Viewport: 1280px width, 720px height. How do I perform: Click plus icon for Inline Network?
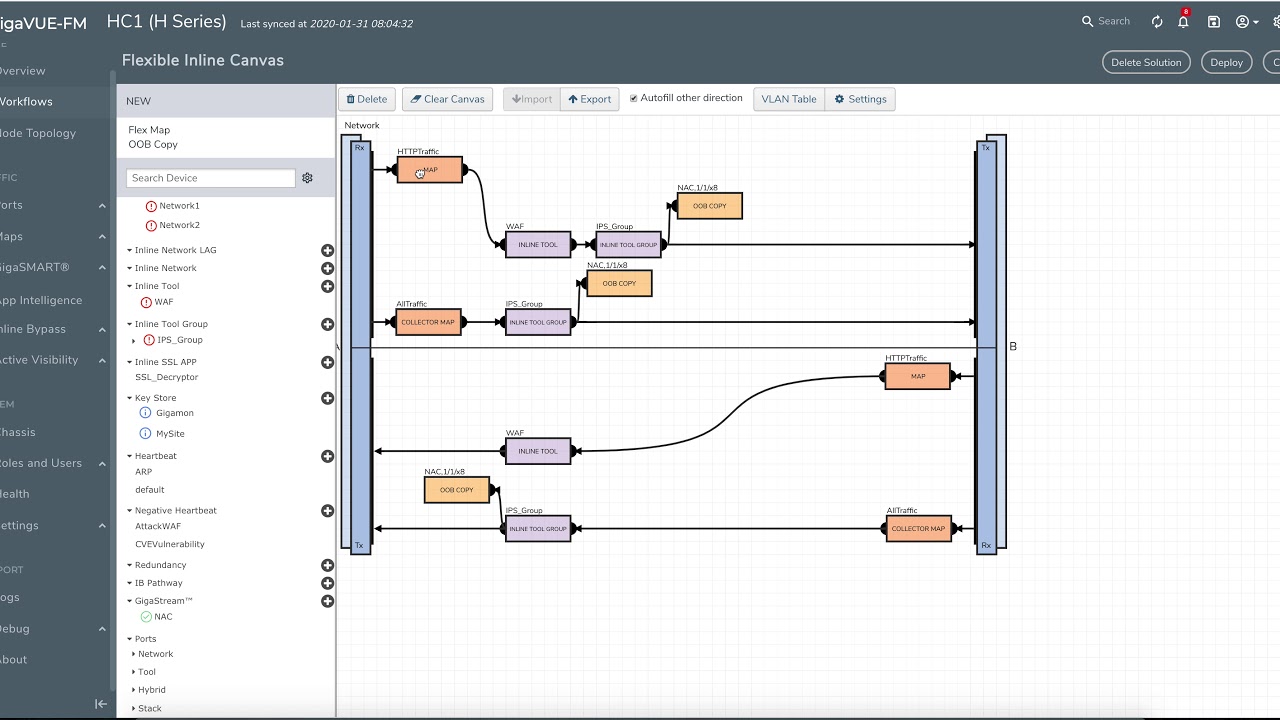327,268
